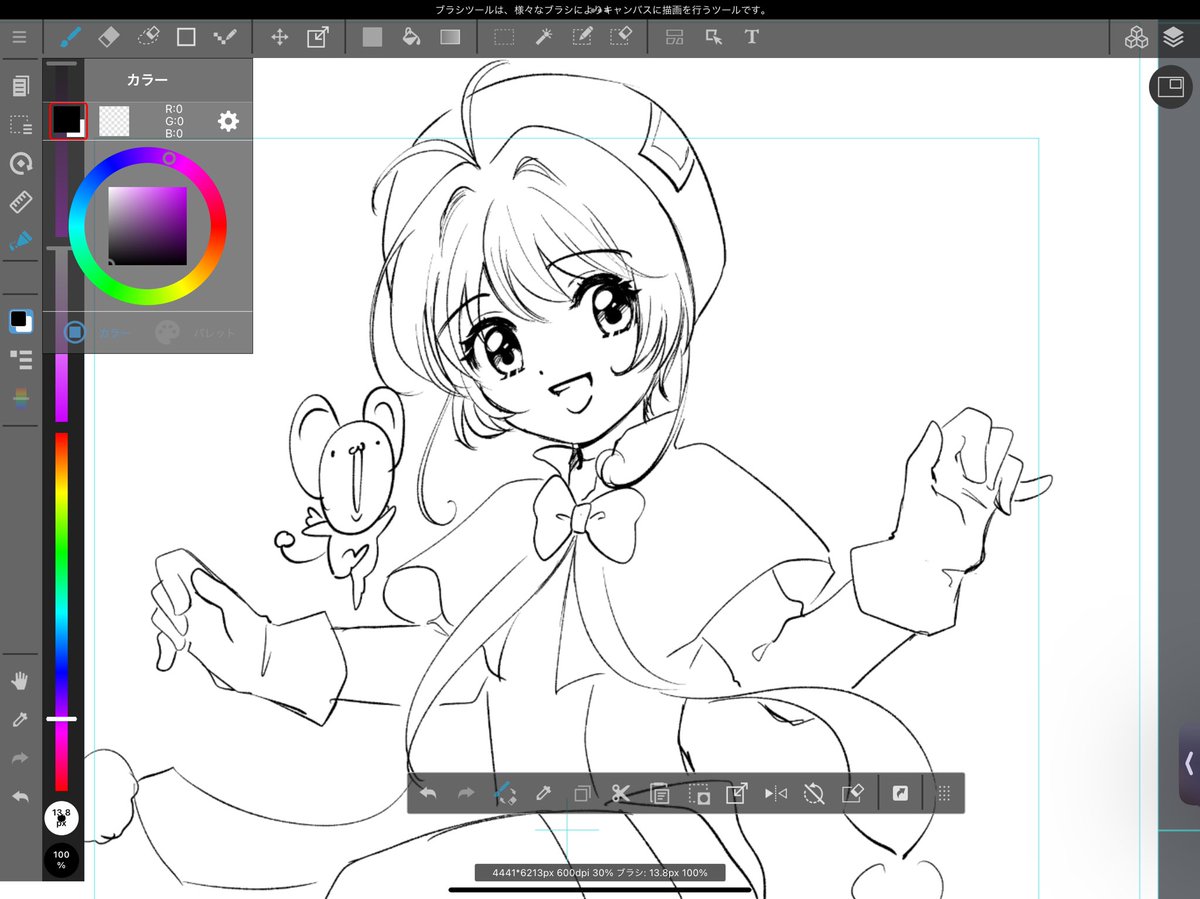Viewport: 1200px width, 899px height.
Task: Open the document edit menu in sidebar
Action: click(21, 87)
